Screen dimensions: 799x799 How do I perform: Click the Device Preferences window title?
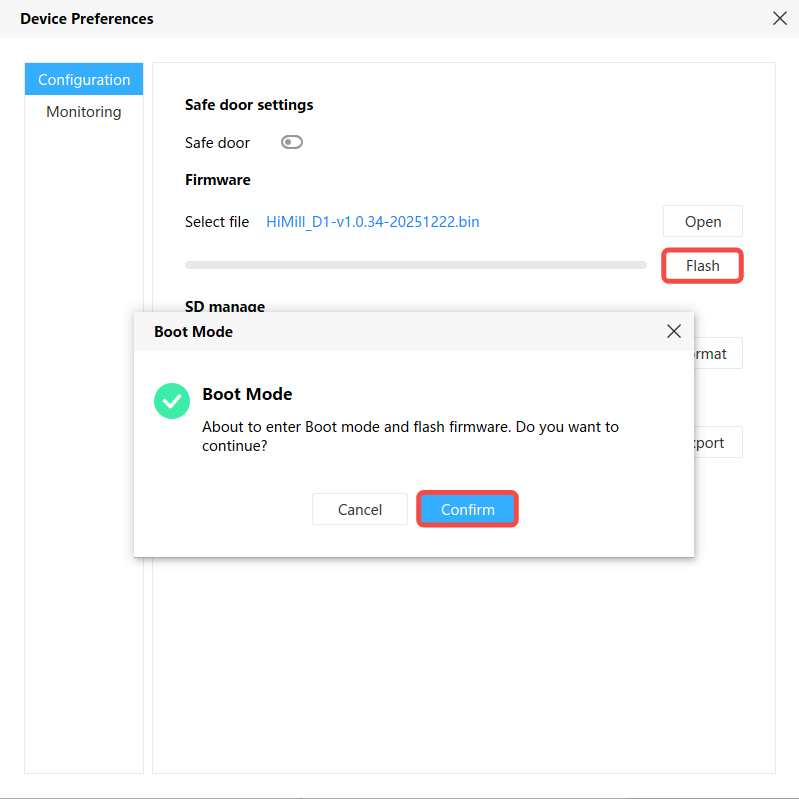[87, 18]
